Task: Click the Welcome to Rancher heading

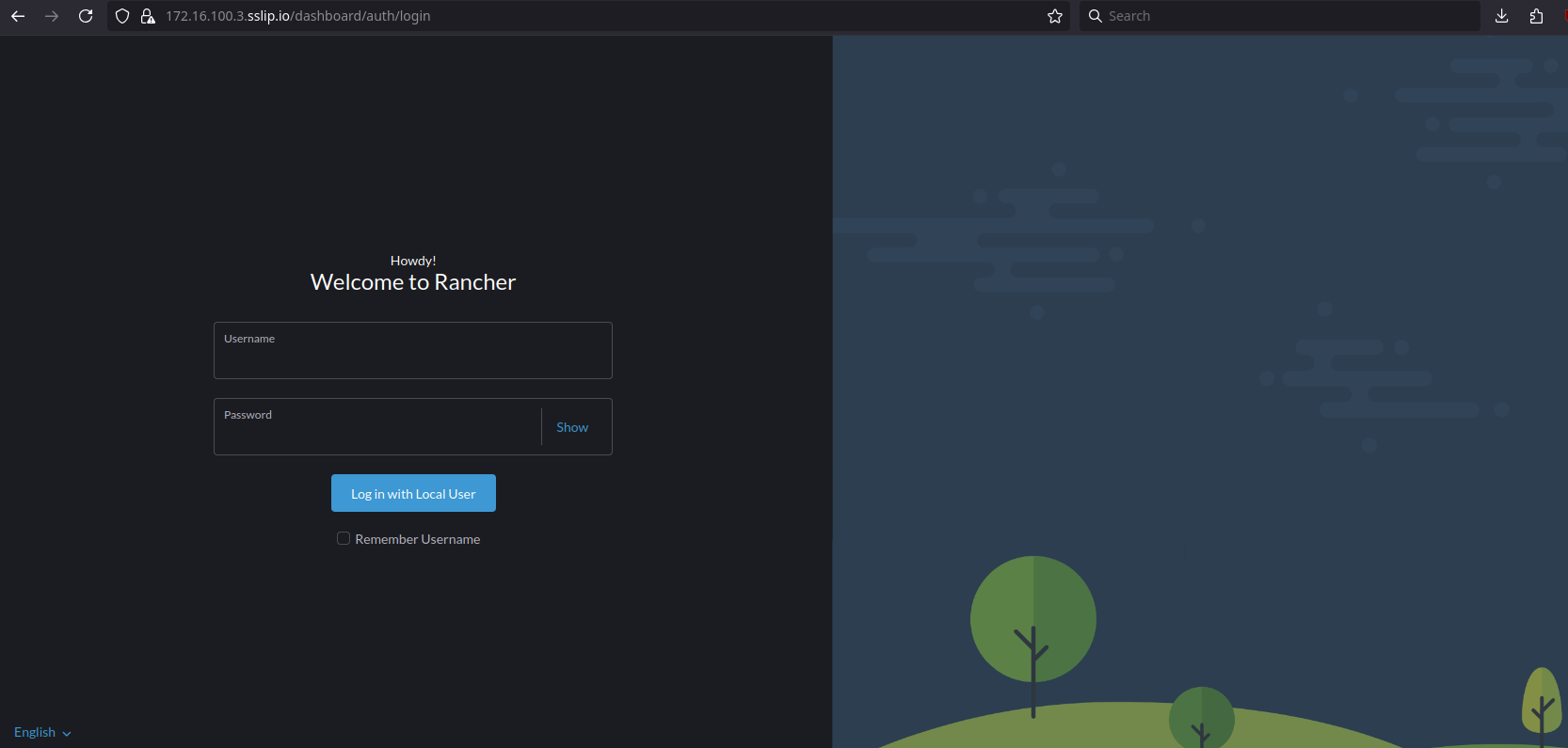Action: point(413,282)
